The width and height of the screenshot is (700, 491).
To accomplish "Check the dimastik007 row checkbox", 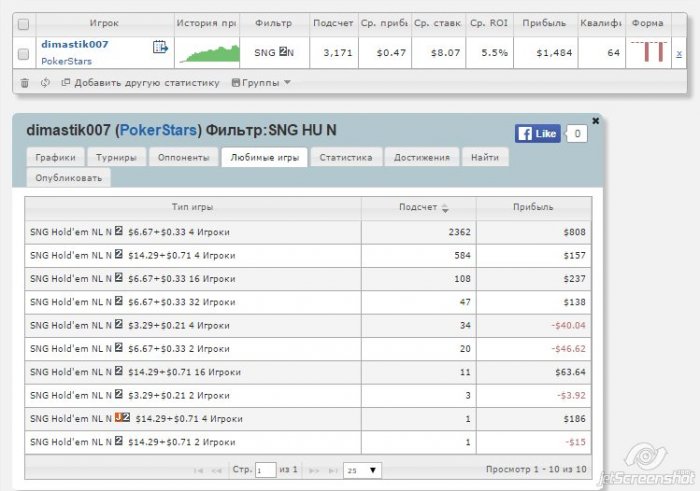I will pyautogui.click(x=23, y=54).
